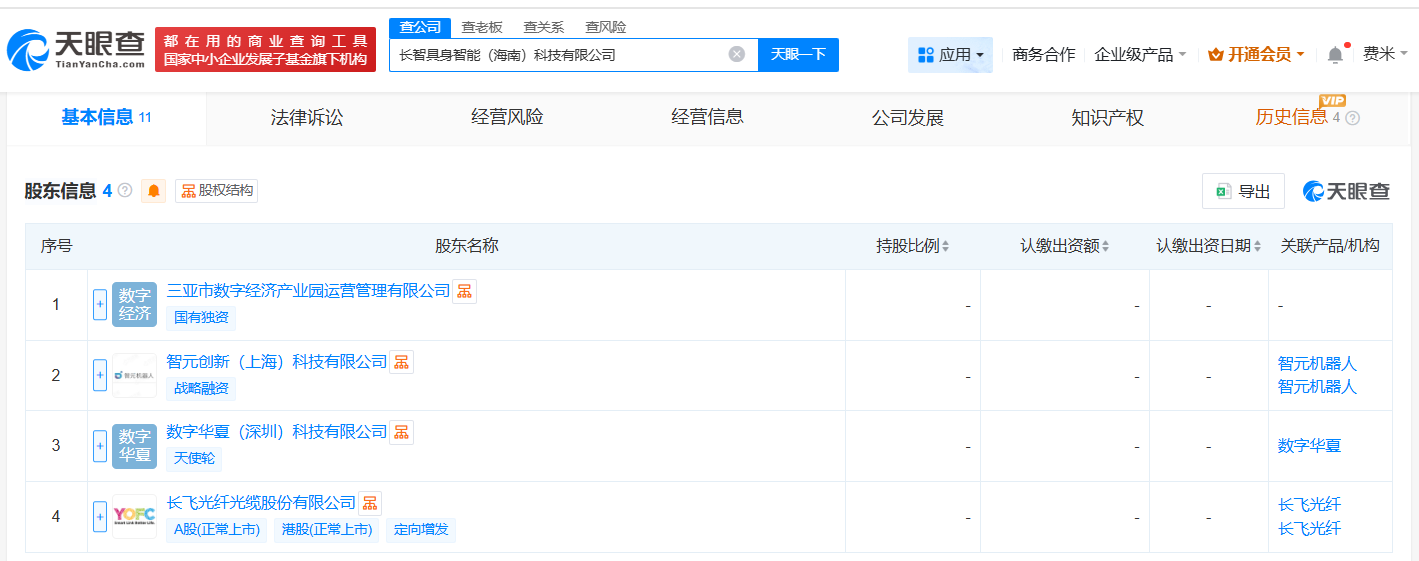Expand the 开通会员 membership dropdown
This screenshot has width=1419, height=561.
[x=1256, y=55]
